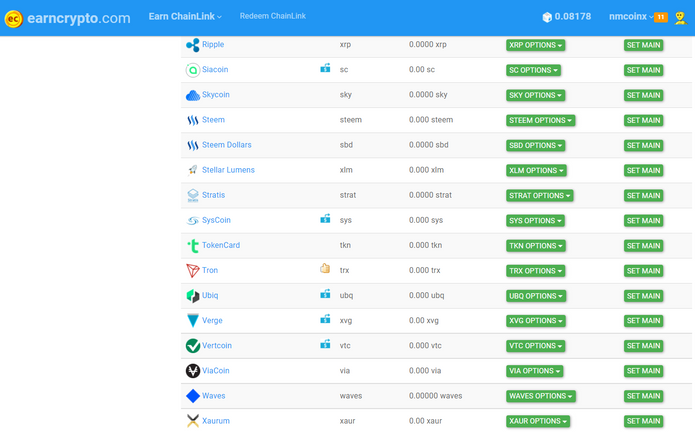The height and width of the screenshot is (432, 695).
Task: Click the Steem Dollars coin icon
Action: 192,145
